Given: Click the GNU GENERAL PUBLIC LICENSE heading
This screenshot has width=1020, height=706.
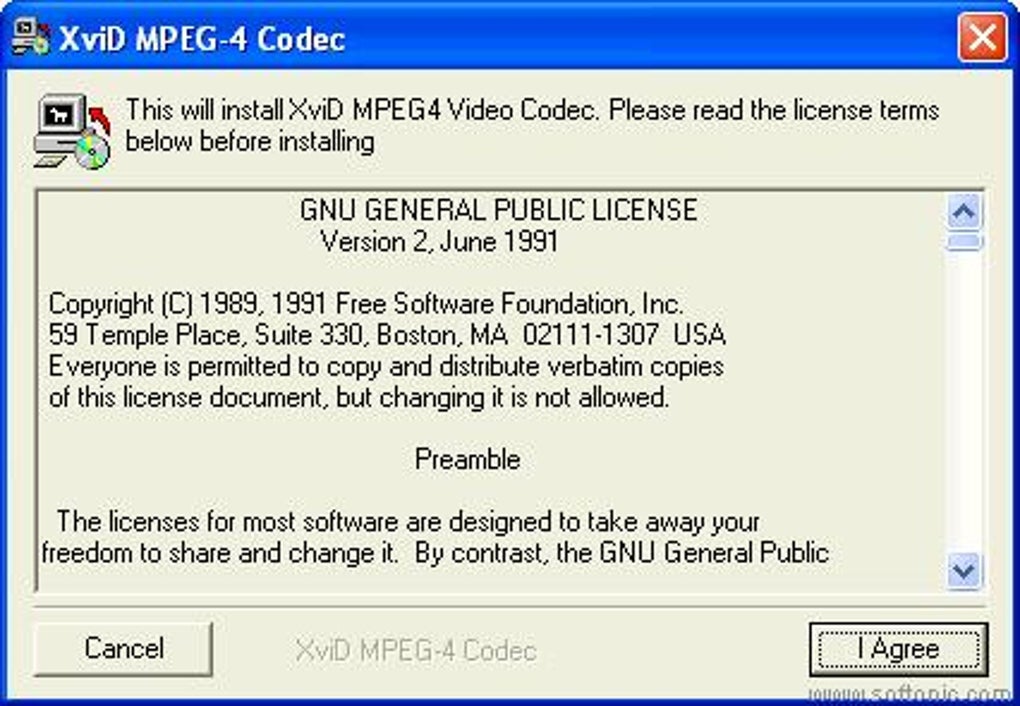Looking at the screenshot, I should (498, 210).
